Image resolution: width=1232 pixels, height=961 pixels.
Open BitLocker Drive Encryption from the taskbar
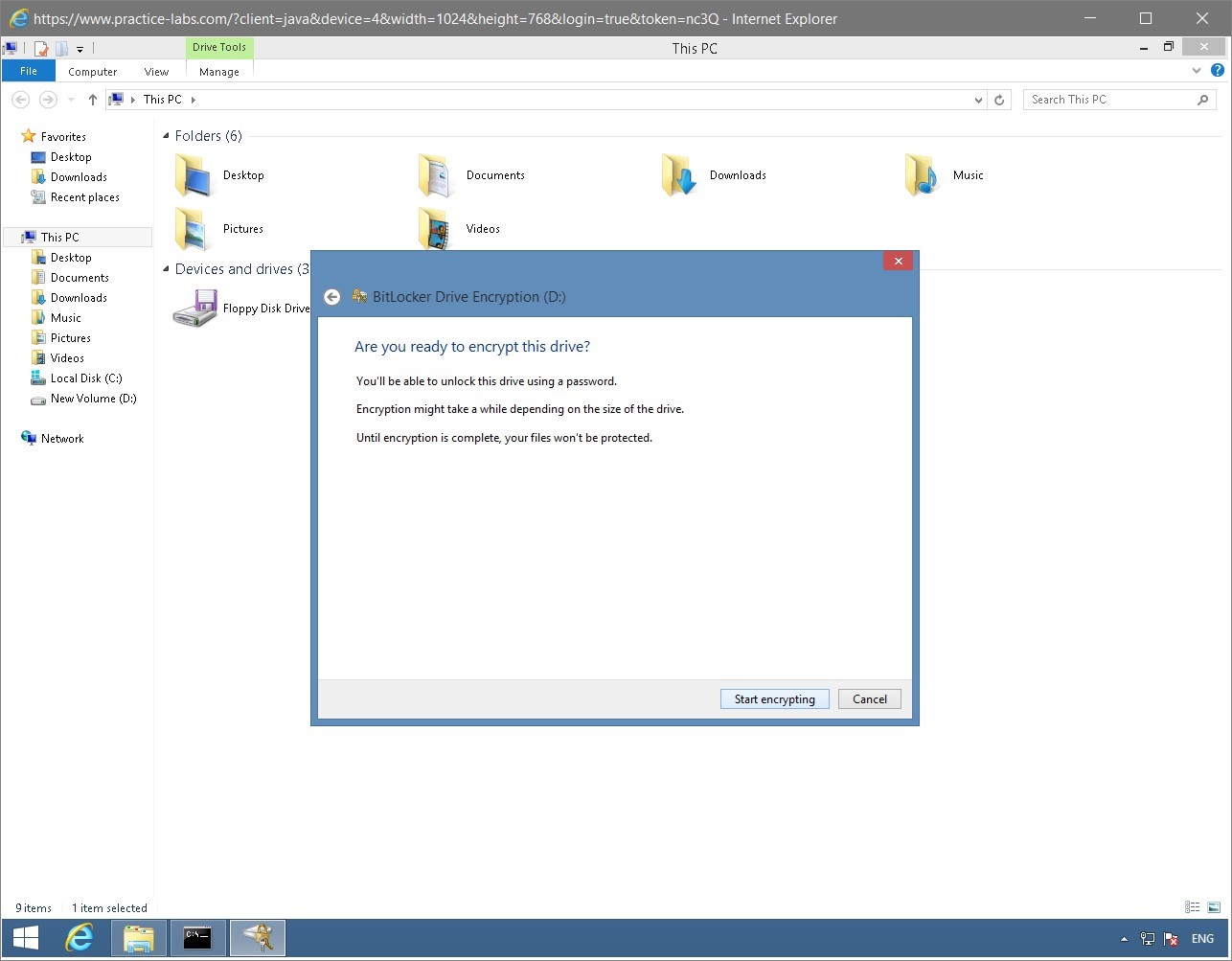[x=257, y=938]
